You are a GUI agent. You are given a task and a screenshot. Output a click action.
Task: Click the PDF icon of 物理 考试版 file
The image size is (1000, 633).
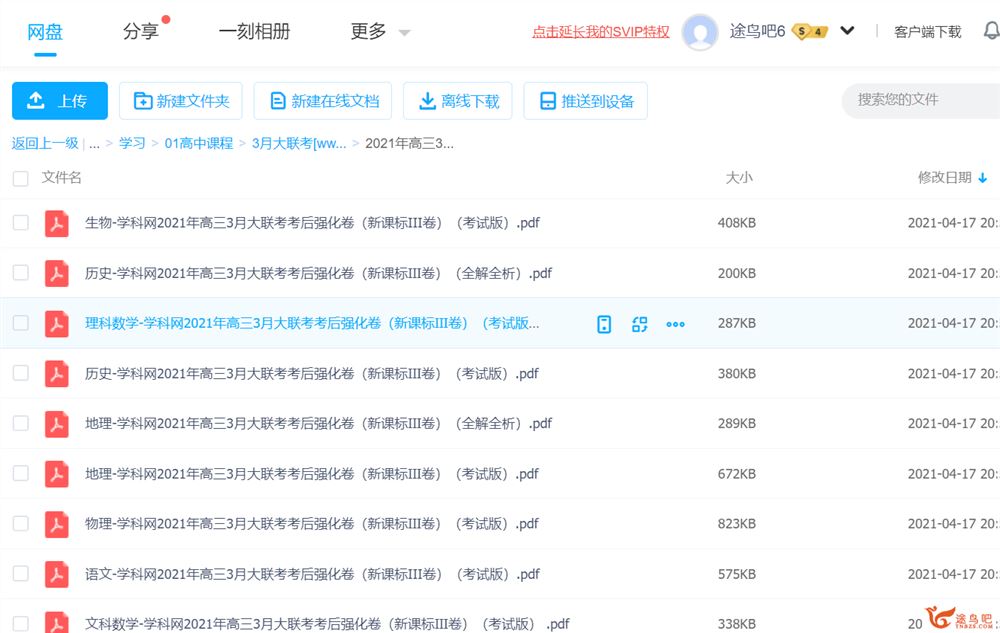57,524
